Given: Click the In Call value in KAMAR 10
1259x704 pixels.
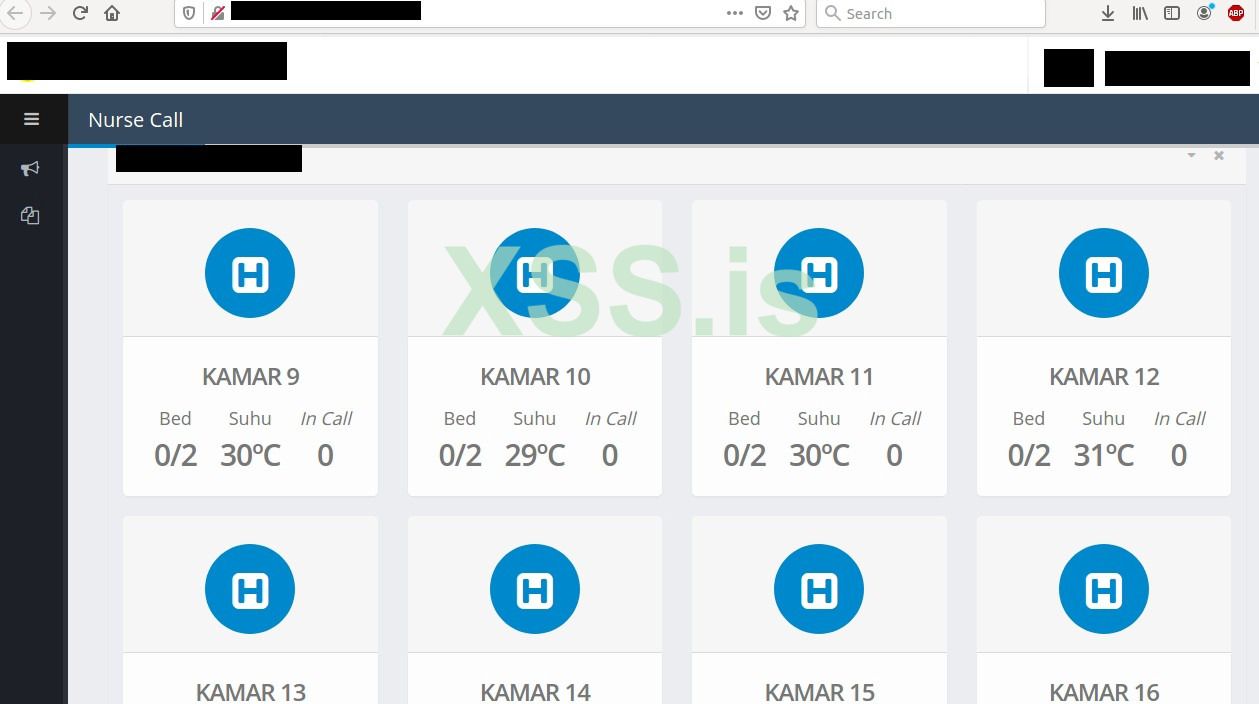Looking at the screenshot, I should tap(610, 456).
